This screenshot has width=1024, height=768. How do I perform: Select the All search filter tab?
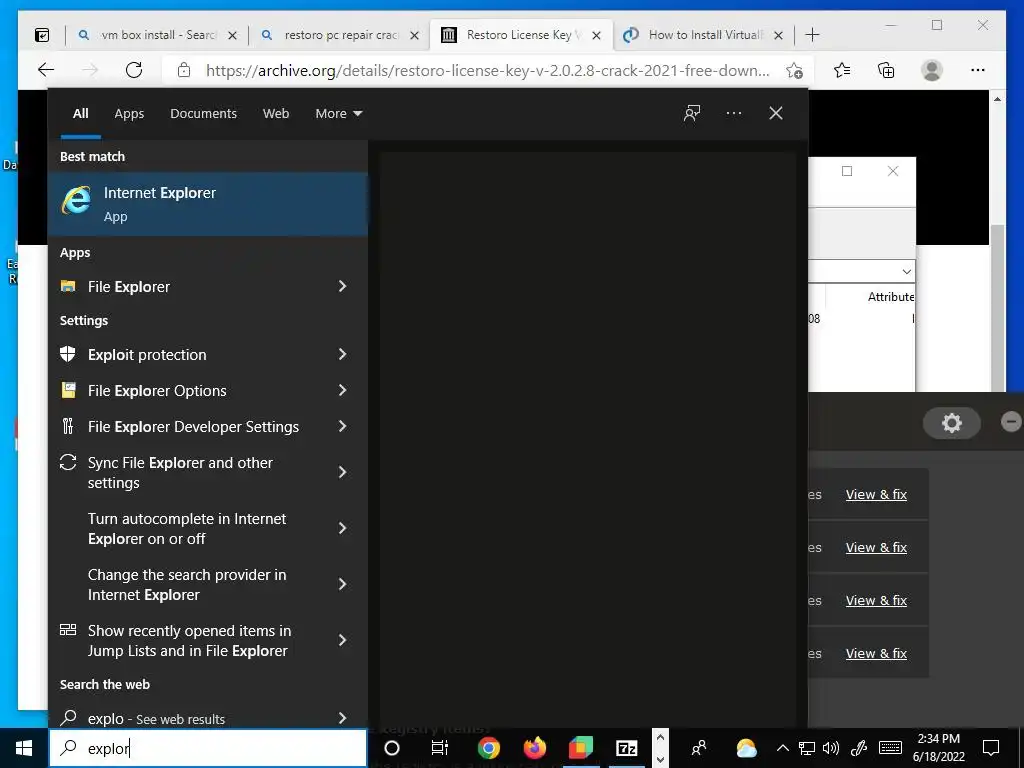click(x=80, y=114)
